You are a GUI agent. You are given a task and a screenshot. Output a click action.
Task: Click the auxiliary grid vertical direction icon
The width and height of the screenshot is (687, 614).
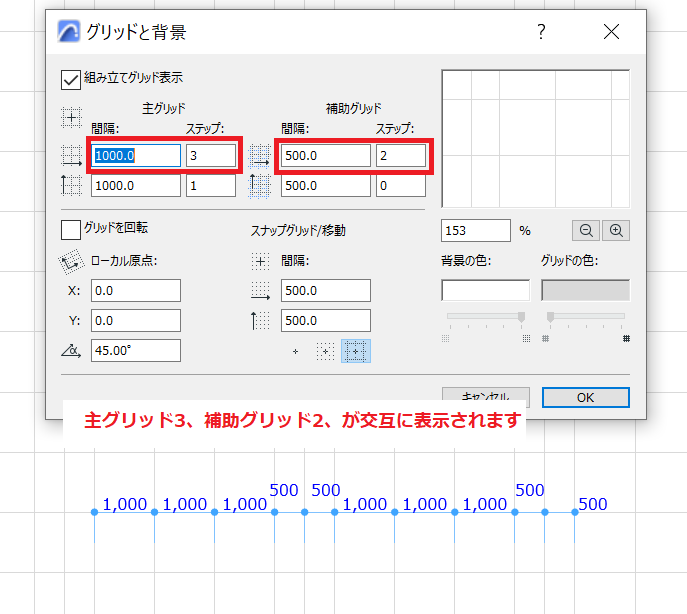pyautogui.click(x=260, y=186)
